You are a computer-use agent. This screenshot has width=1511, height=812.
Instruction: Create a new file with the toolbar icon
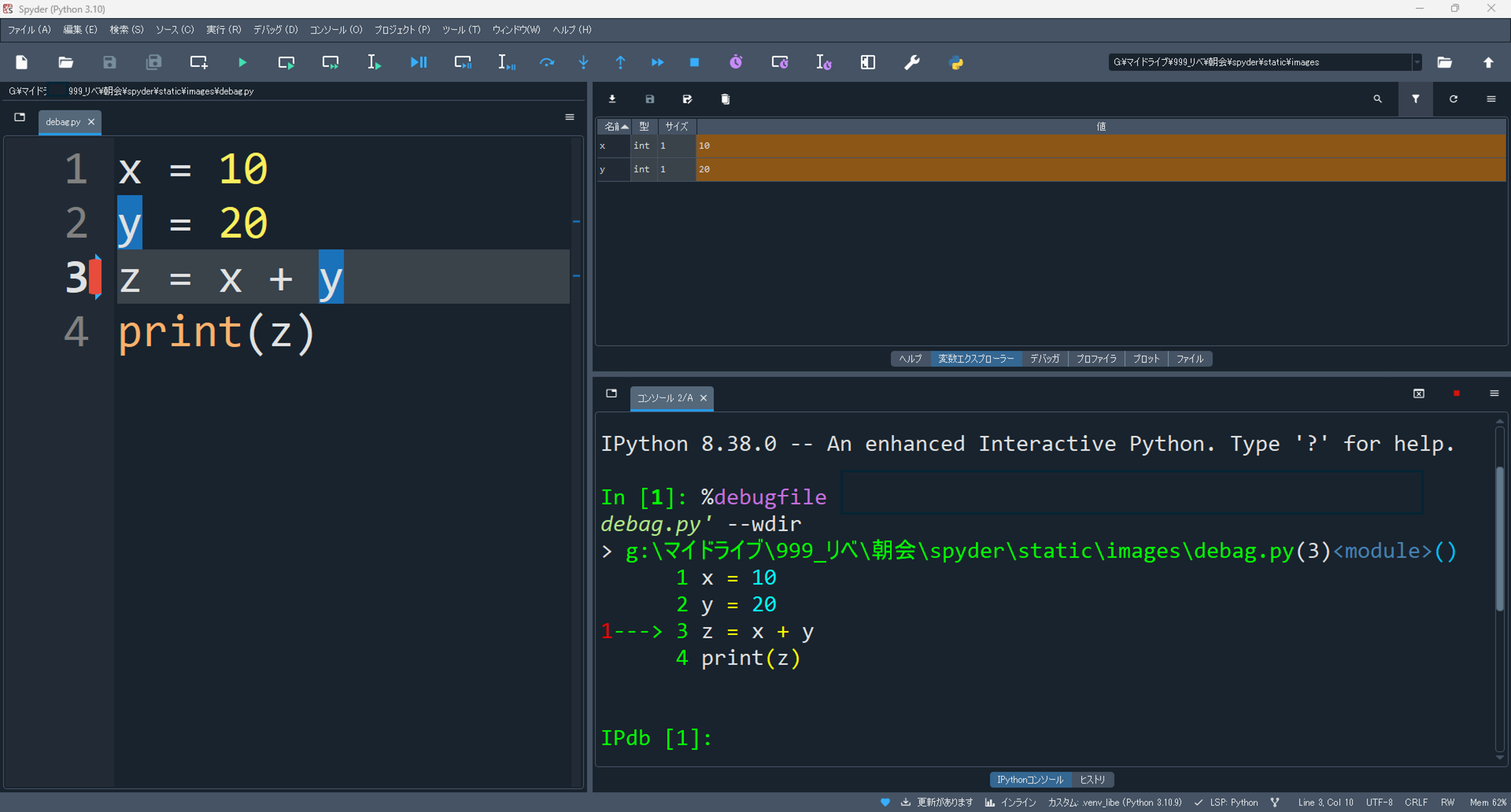(x=22, y=62)
